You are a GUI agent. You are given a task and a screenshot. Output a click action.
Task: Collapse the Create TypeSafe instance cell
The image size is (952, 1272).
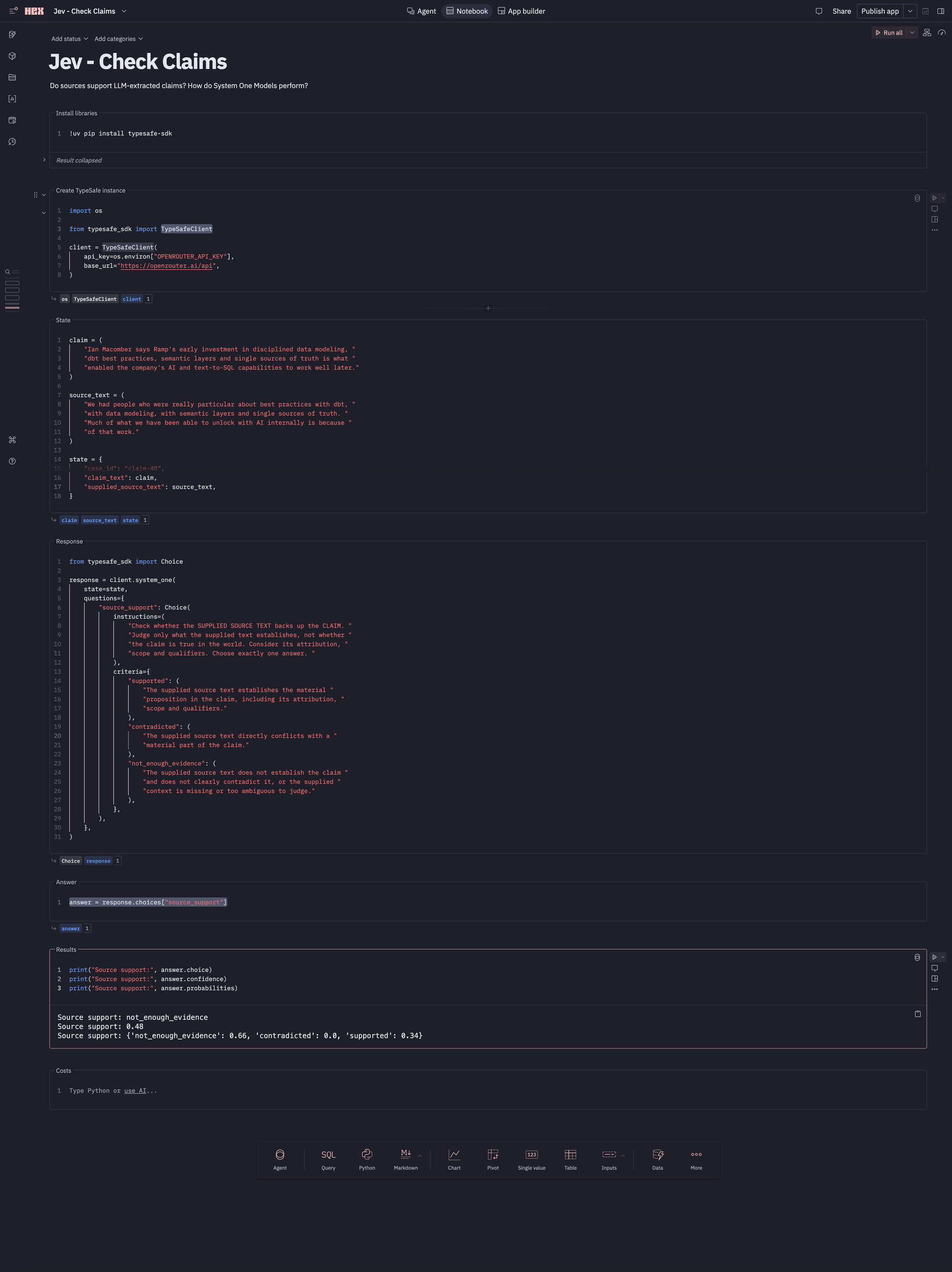tap(44, 195)
